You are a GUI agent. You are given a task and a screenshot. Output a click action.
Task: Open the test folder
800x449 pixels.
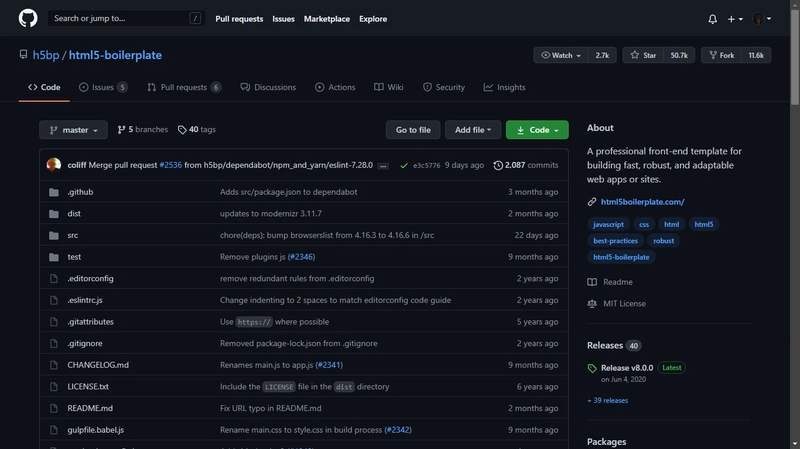point(74,257)
